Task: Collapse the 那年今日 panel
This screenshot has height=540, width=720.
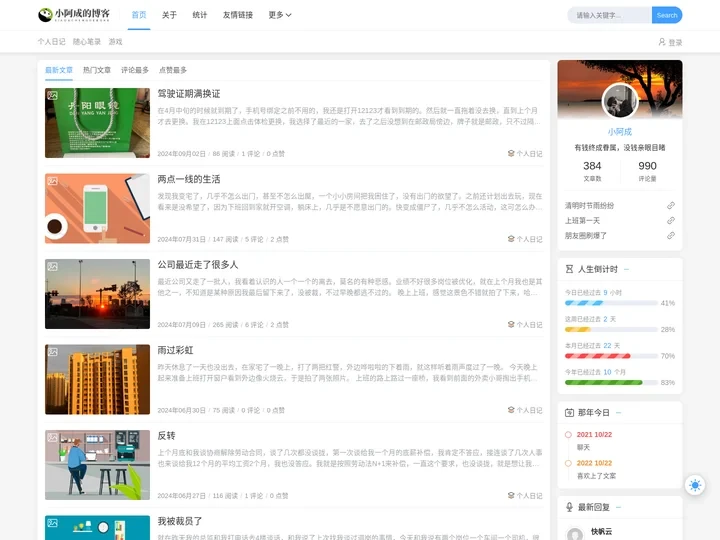Action: (x=619, y=412)
